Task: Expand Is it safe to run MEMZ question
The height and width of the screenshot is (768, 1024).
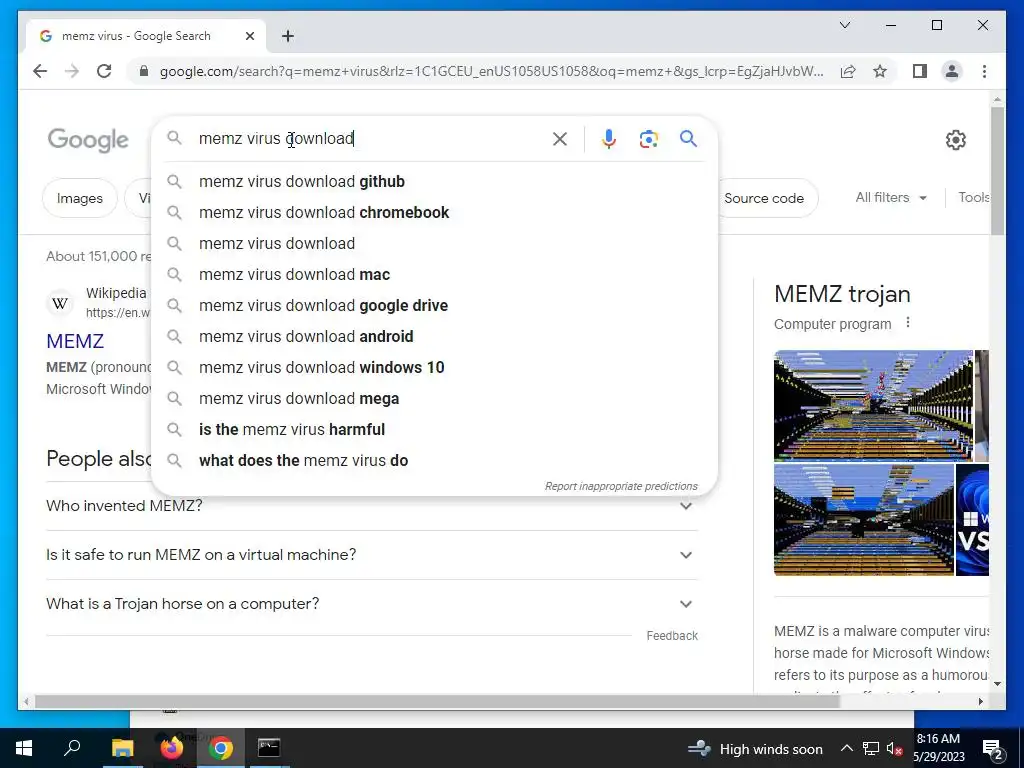Action: coord(372,554)
